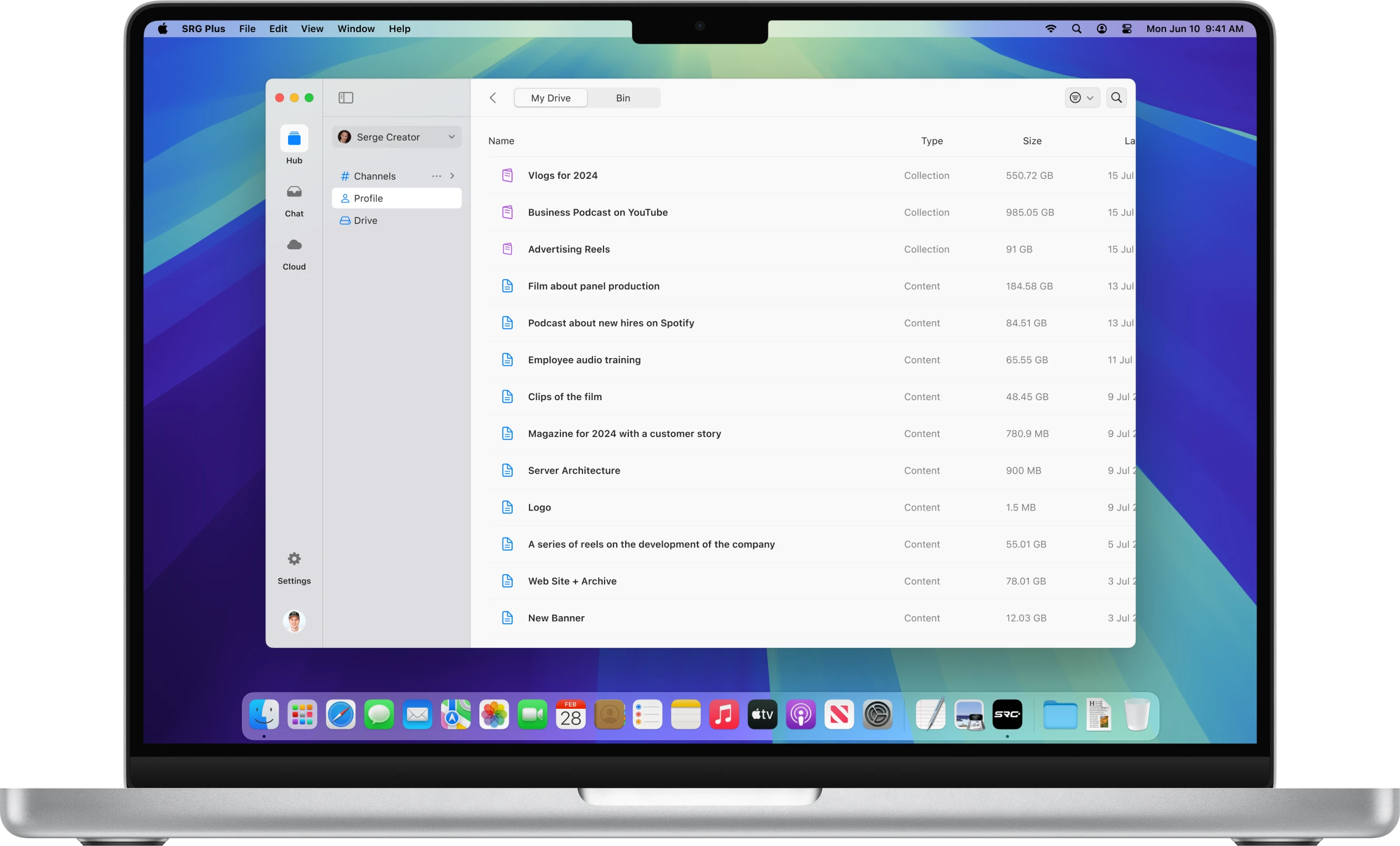Open the File menu
Image resolution: width=1400 pixels, height=846 pixels.
[x=247, y=28]
